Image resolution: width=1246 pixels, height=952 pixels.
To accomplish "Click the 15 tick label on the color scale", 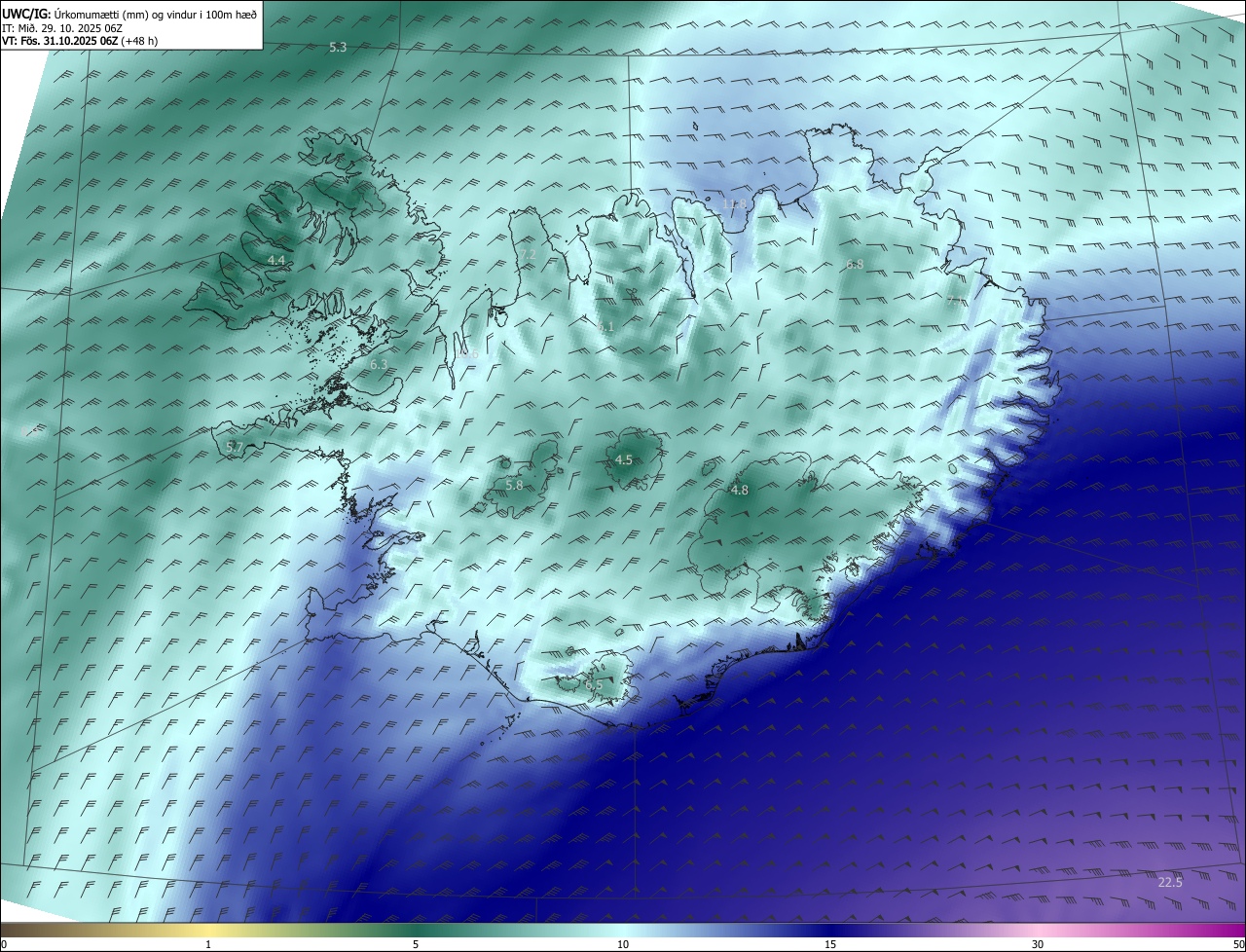I will [x=830, y=944].
